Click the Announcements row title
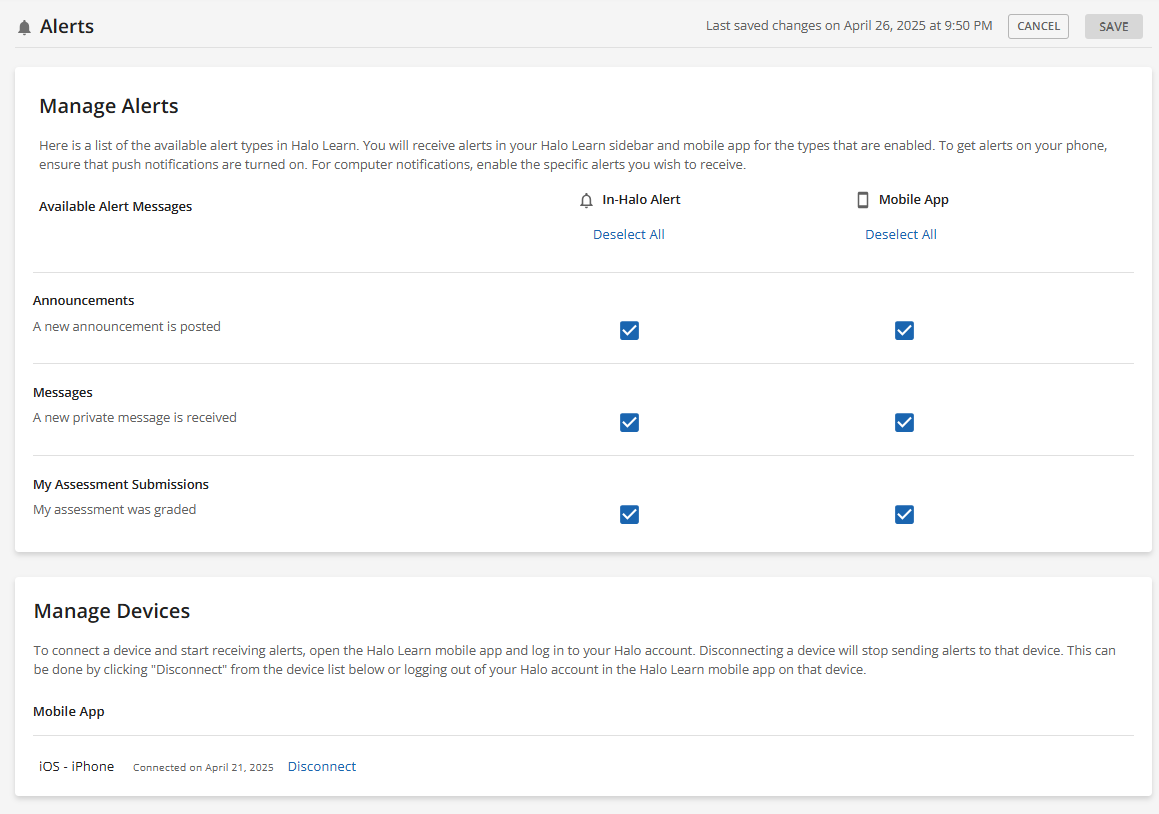The height and width of the screenshot is (814, 1159). click(84, 301)
